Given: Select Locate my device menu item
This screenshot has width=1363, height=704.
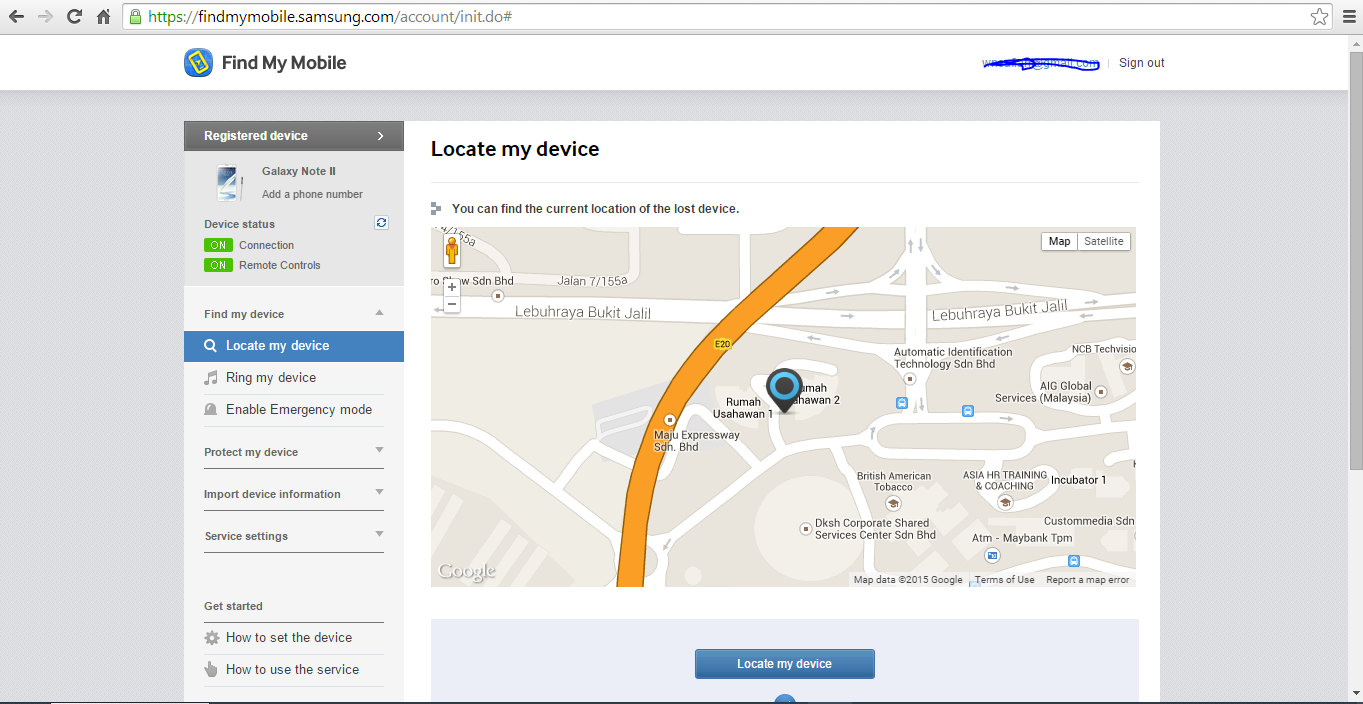Looking at the screenshot, I should tap(294, 346).
